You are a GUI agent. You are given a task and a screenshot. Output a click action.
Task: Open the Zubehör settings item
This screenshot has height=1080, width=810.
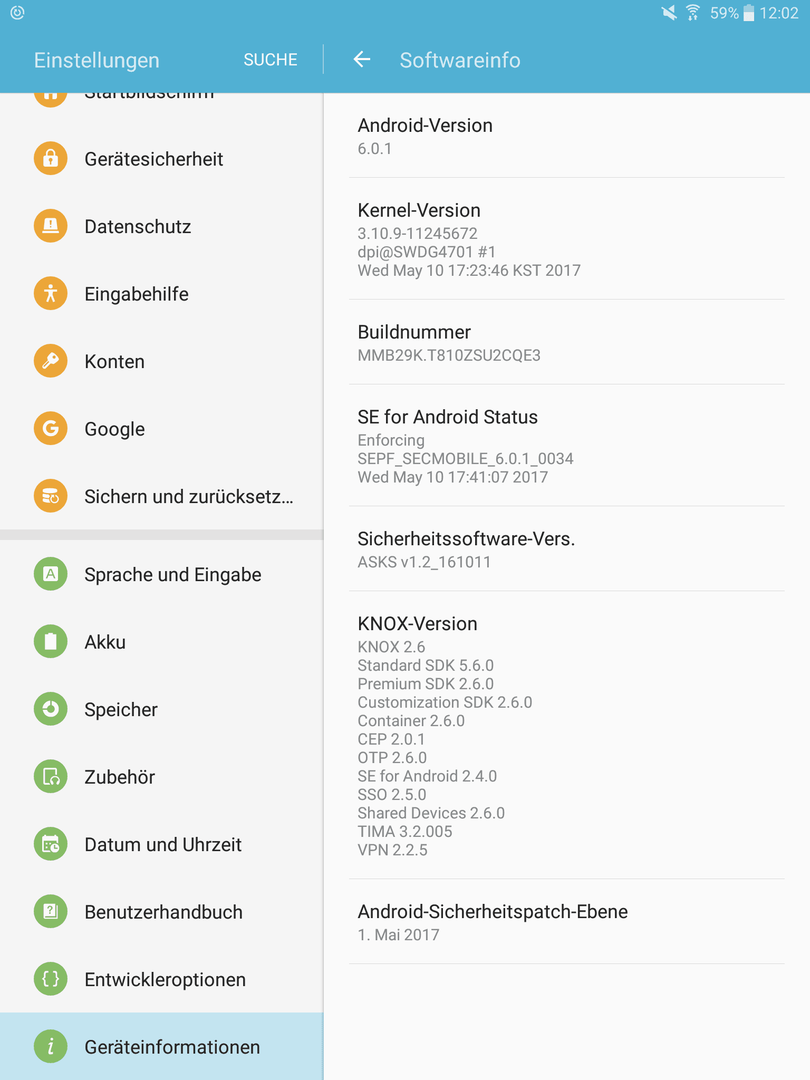(161, 777)
